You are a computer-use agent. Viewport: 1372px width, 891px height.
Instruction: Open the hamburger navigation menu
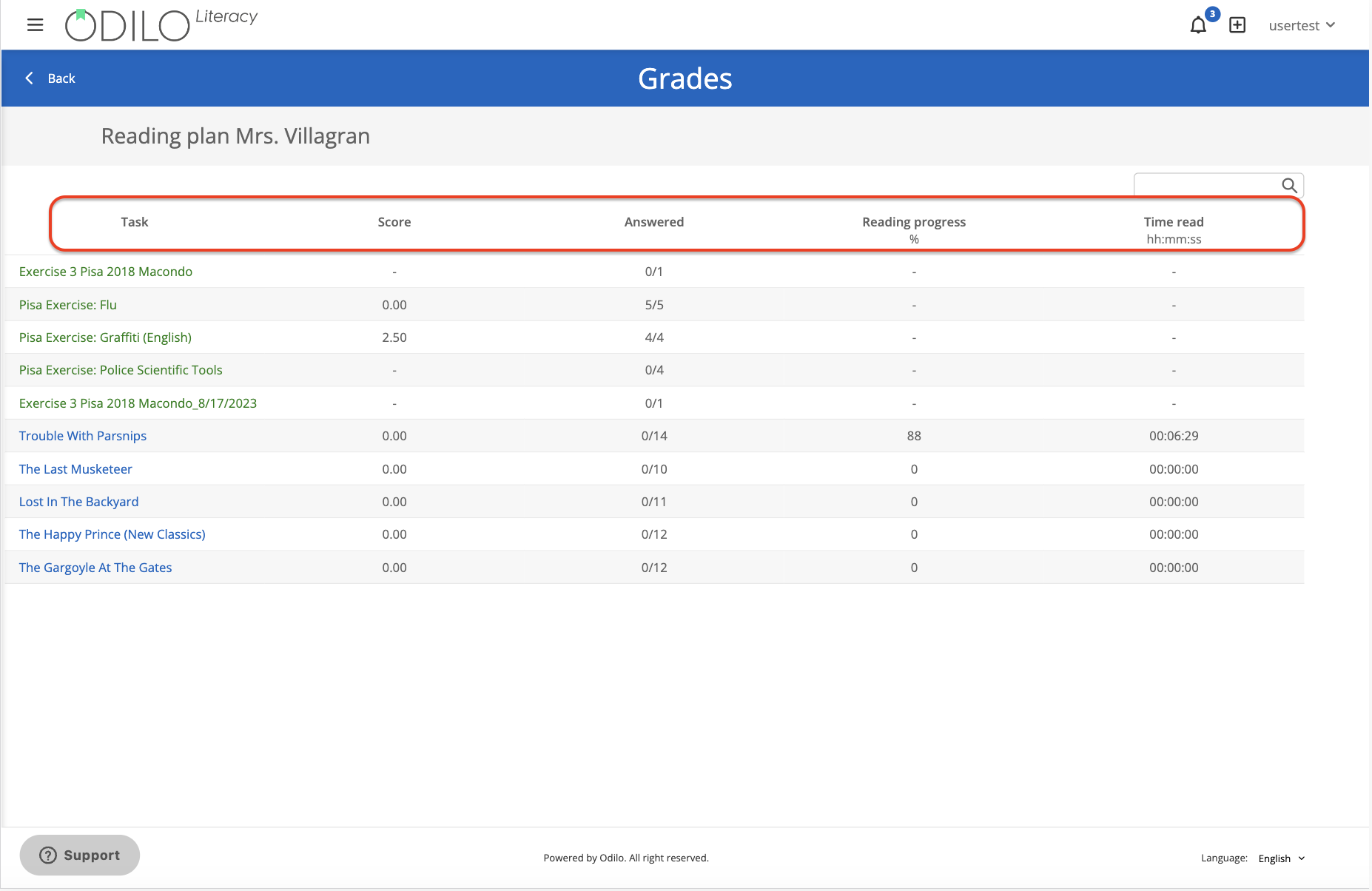click(35, 24)
